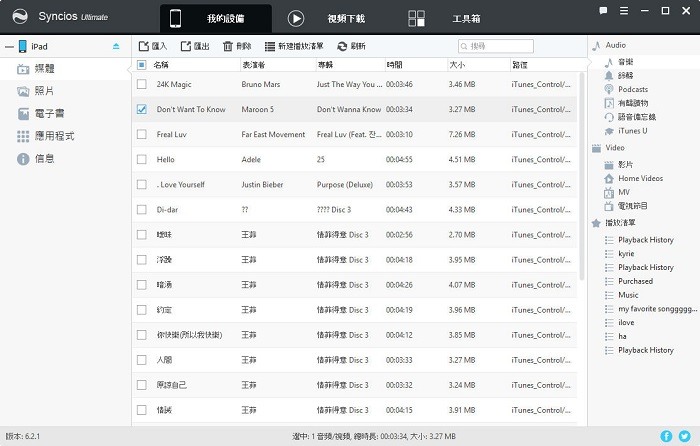Click the New Playlist list icon
The image size is (700, 446).
pyautogui.click(x=270, y=46)
